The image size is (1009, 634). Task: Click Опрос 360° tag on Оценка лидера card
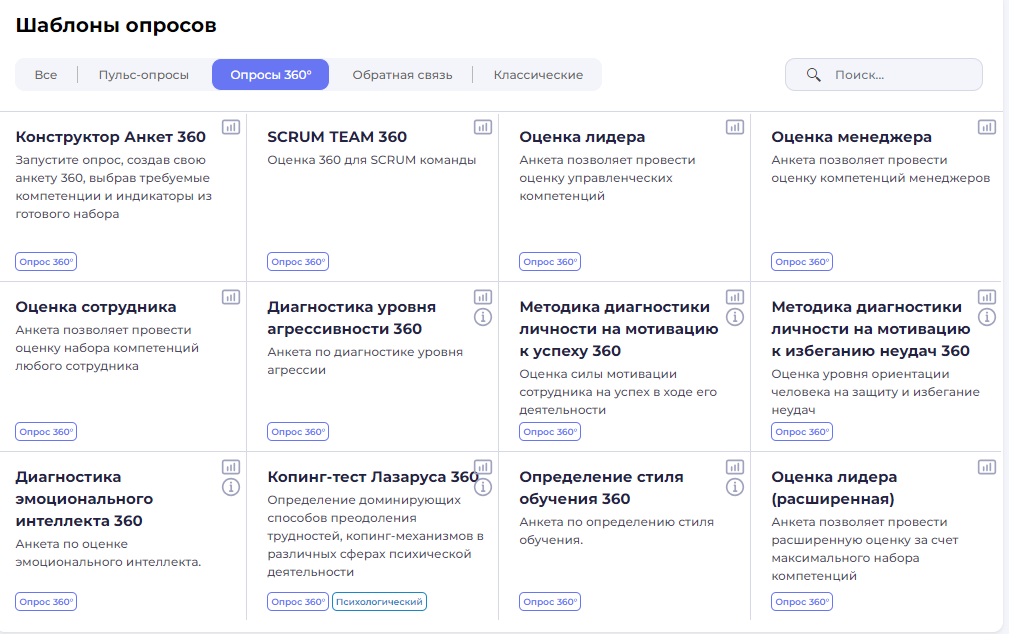point(550,262)
